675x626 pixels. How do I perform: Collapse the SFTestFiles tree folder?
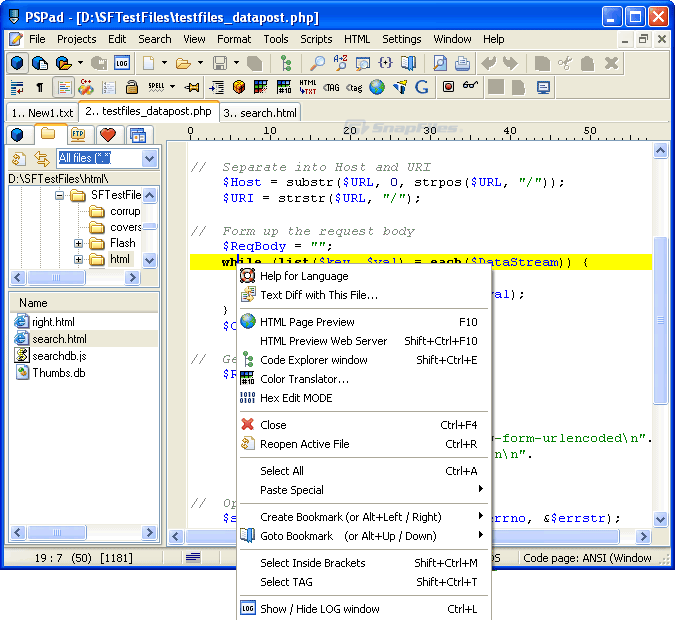pyautogui.click(x=59, y=196)
